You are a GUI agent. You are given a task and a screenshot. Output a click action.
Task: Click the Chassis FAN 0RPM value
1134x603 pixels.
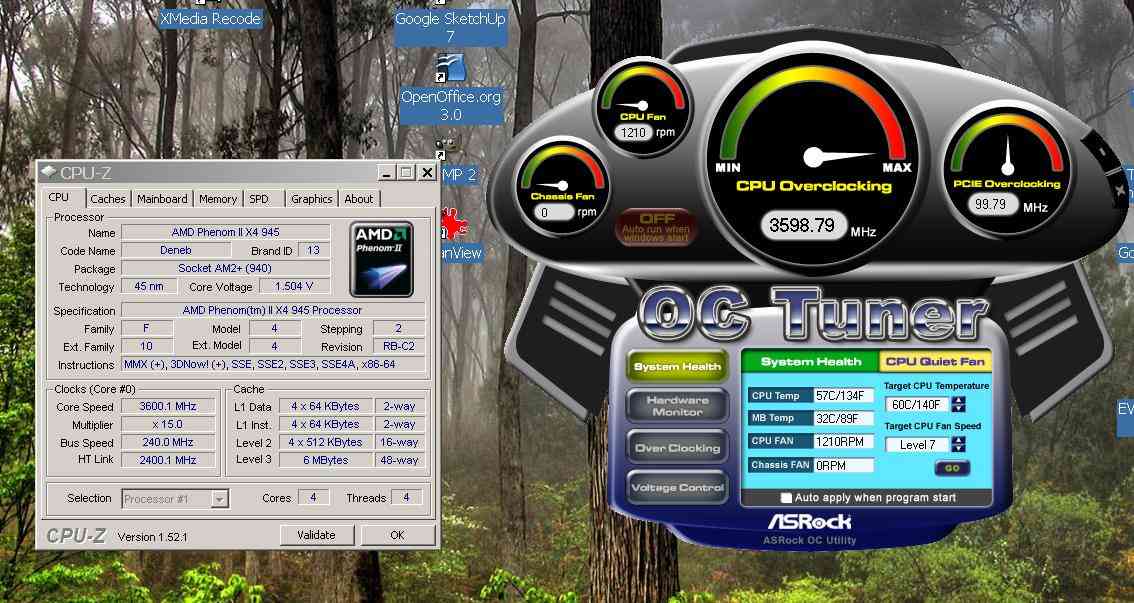[843, 465]
